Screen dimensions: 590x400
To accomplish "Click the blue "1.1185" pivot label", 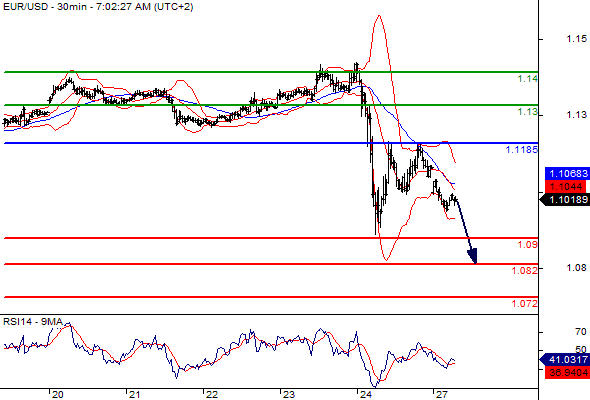I will pos(522,150).
